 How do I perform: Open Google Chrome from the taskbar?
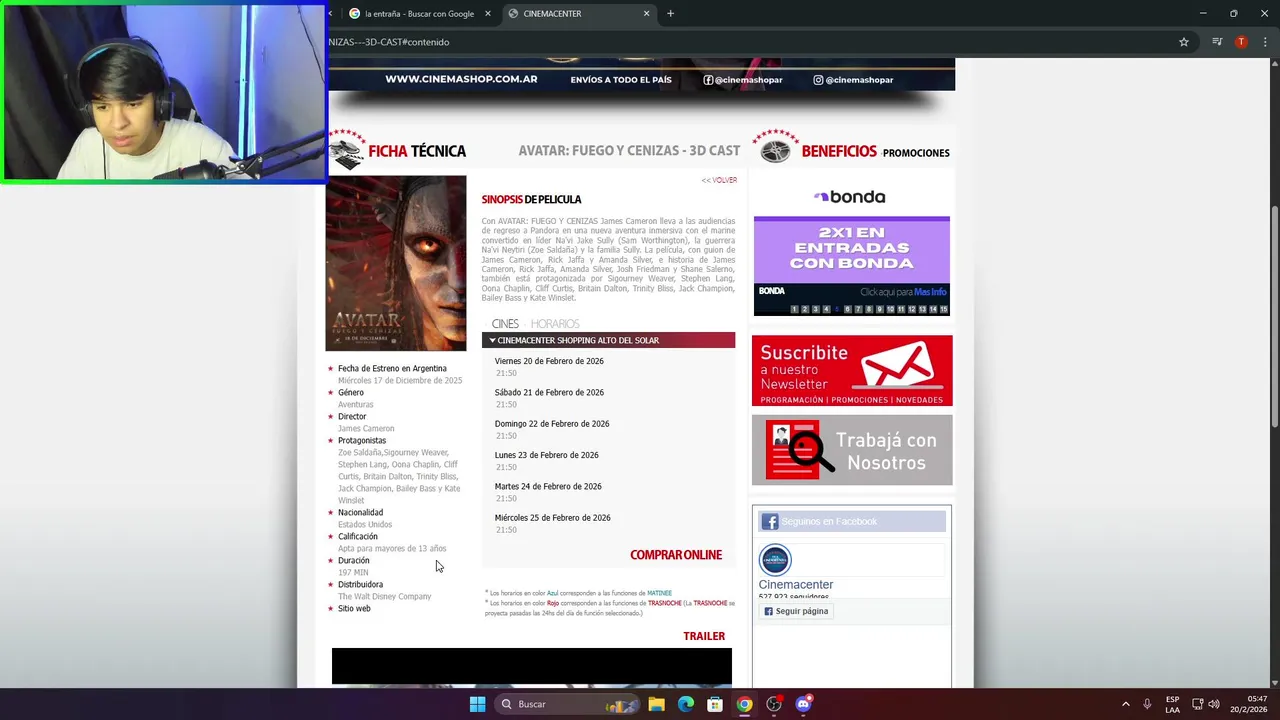coord(744,704)
